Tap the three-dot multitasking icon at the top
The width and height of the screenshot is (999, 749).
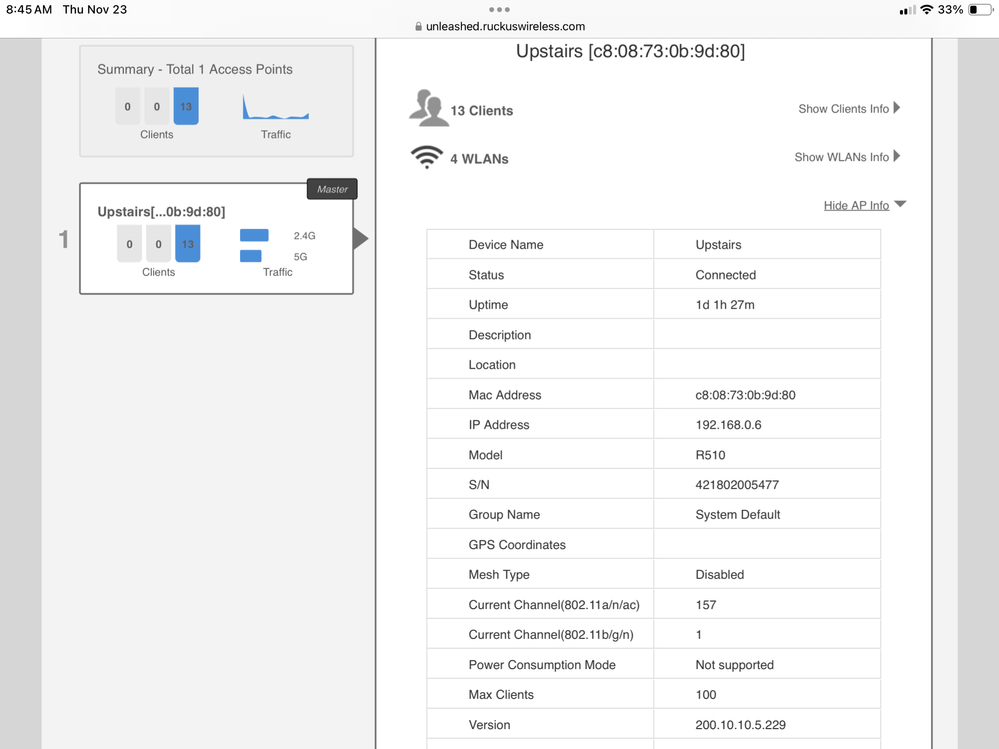(499, 10)
